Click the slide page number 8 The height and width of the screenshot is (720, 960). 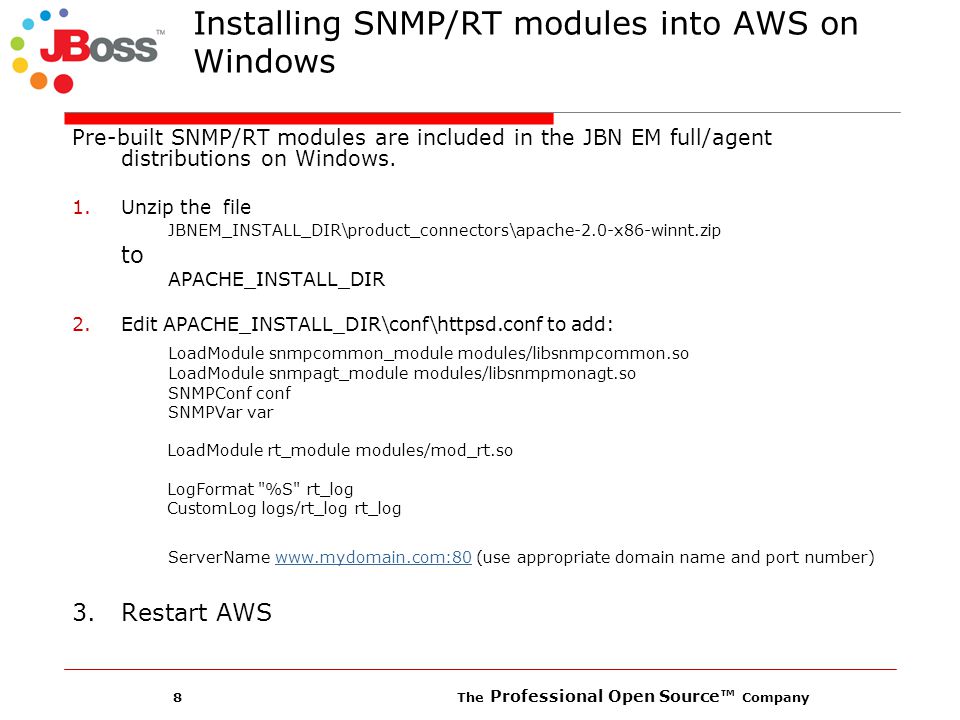click(178, 697)
